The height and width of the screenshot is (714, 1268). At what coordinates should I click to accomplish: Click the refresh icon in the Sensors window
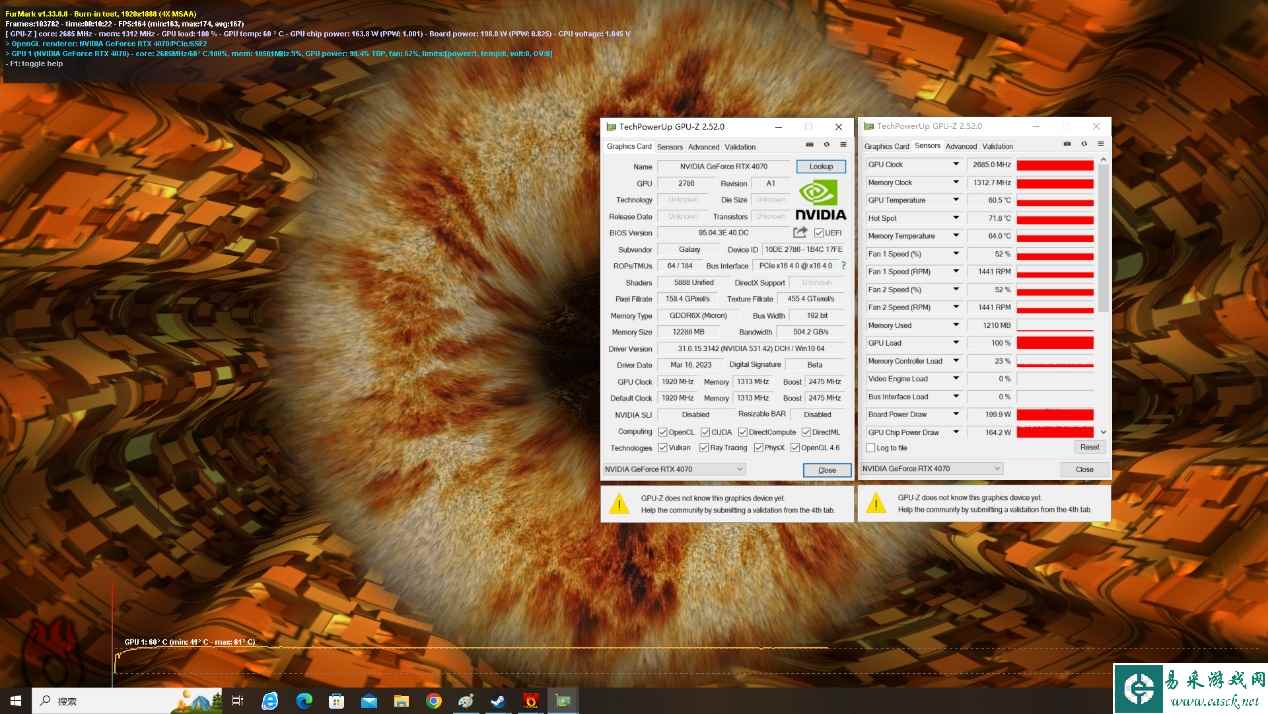coord(1084,145)
